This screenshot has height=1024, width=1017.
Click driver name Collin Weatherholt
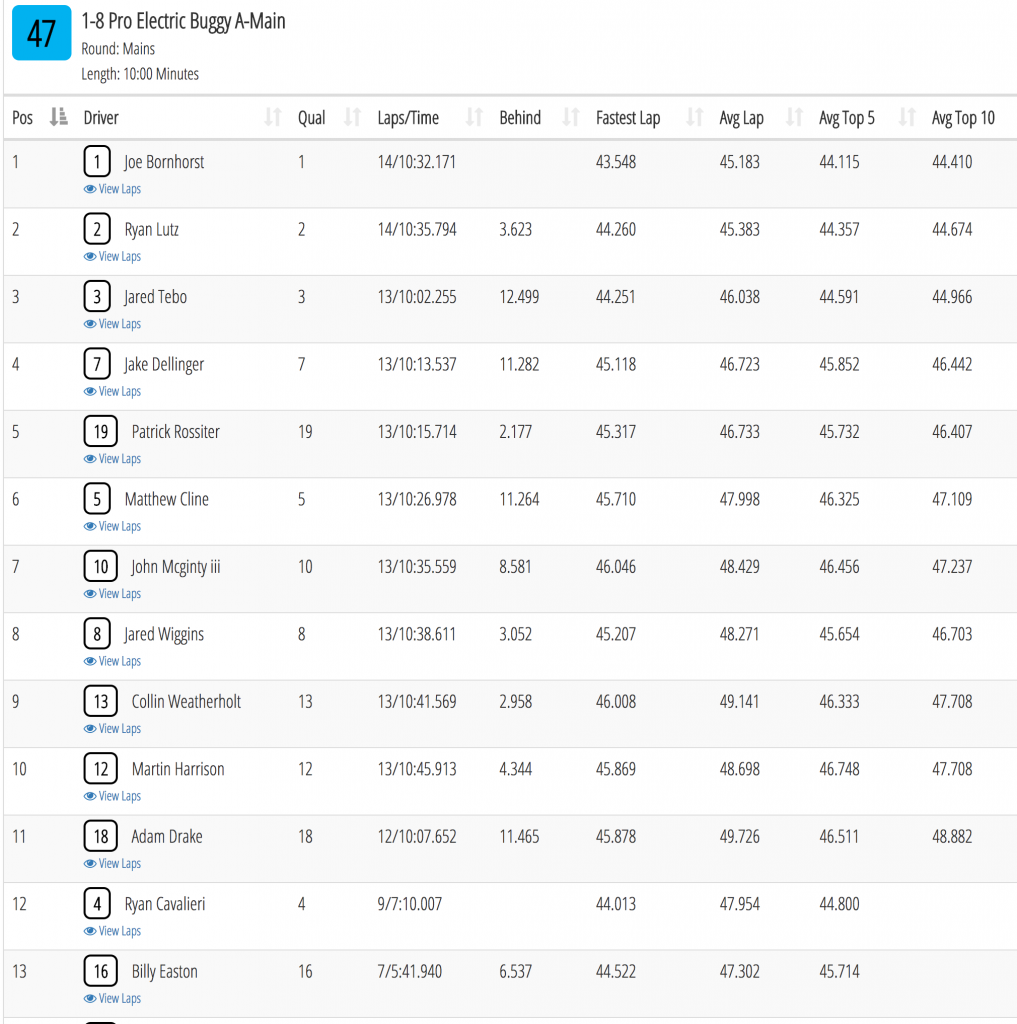pos(186,702)
